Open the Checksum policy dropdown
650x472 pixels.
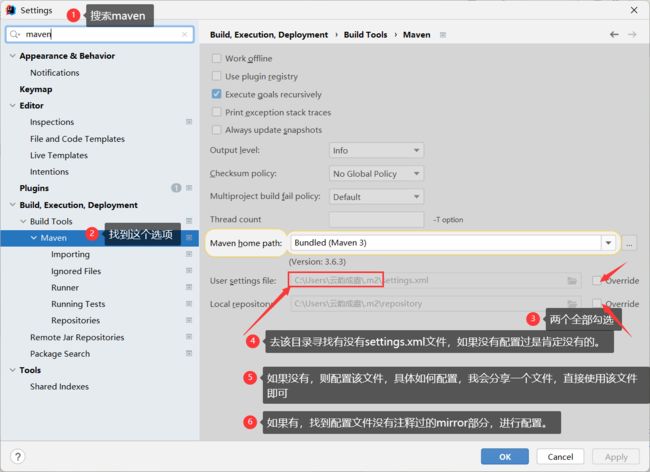coord(376,174)
